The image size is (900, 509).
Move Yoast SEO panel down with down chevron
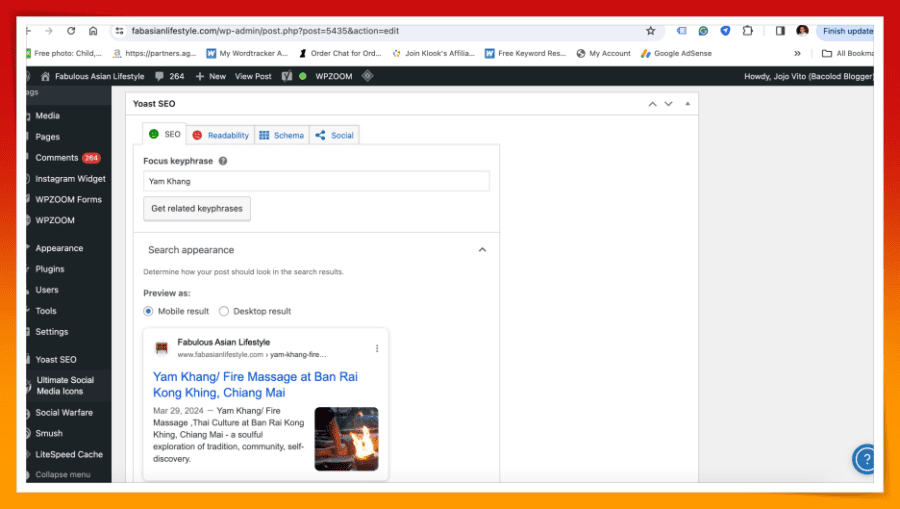pyautogui.click(x=668, y=104)
